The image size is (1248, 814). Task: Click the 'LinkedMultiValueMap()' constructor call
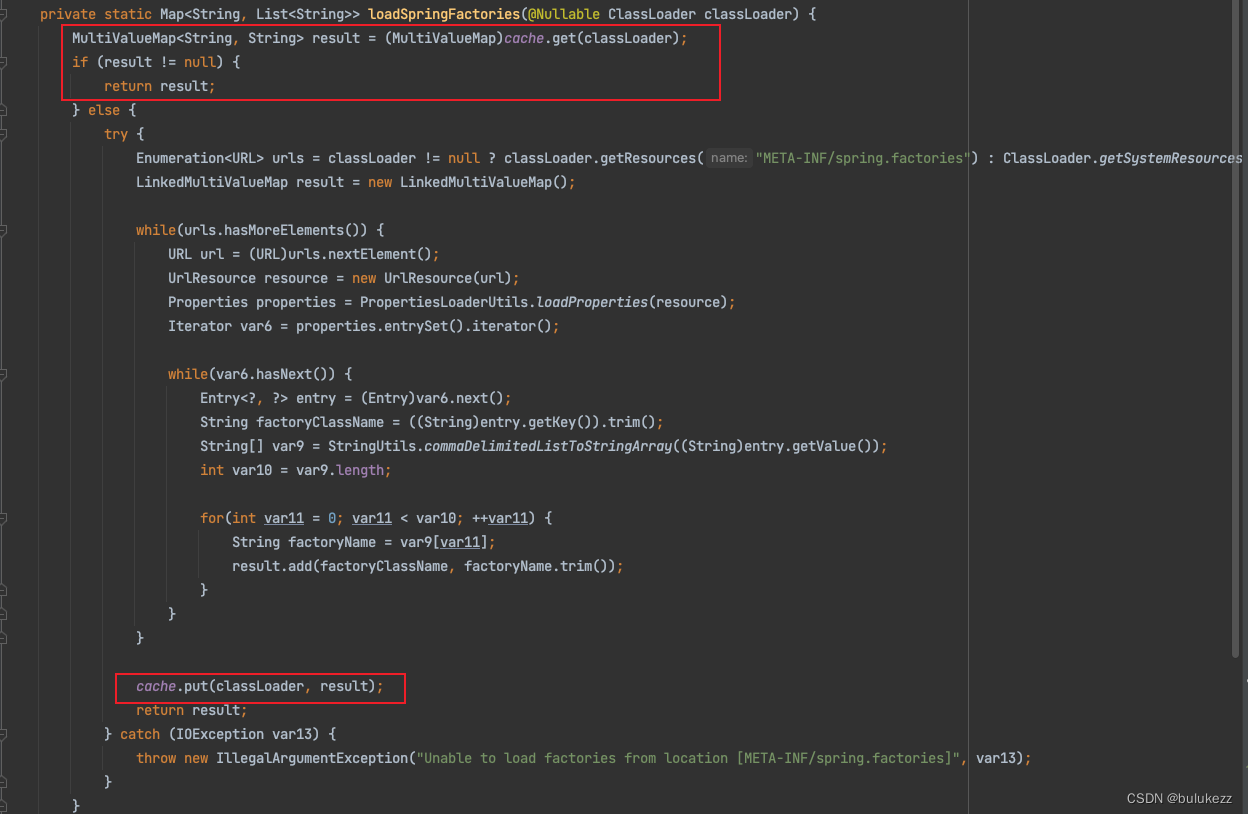[484, 182]
